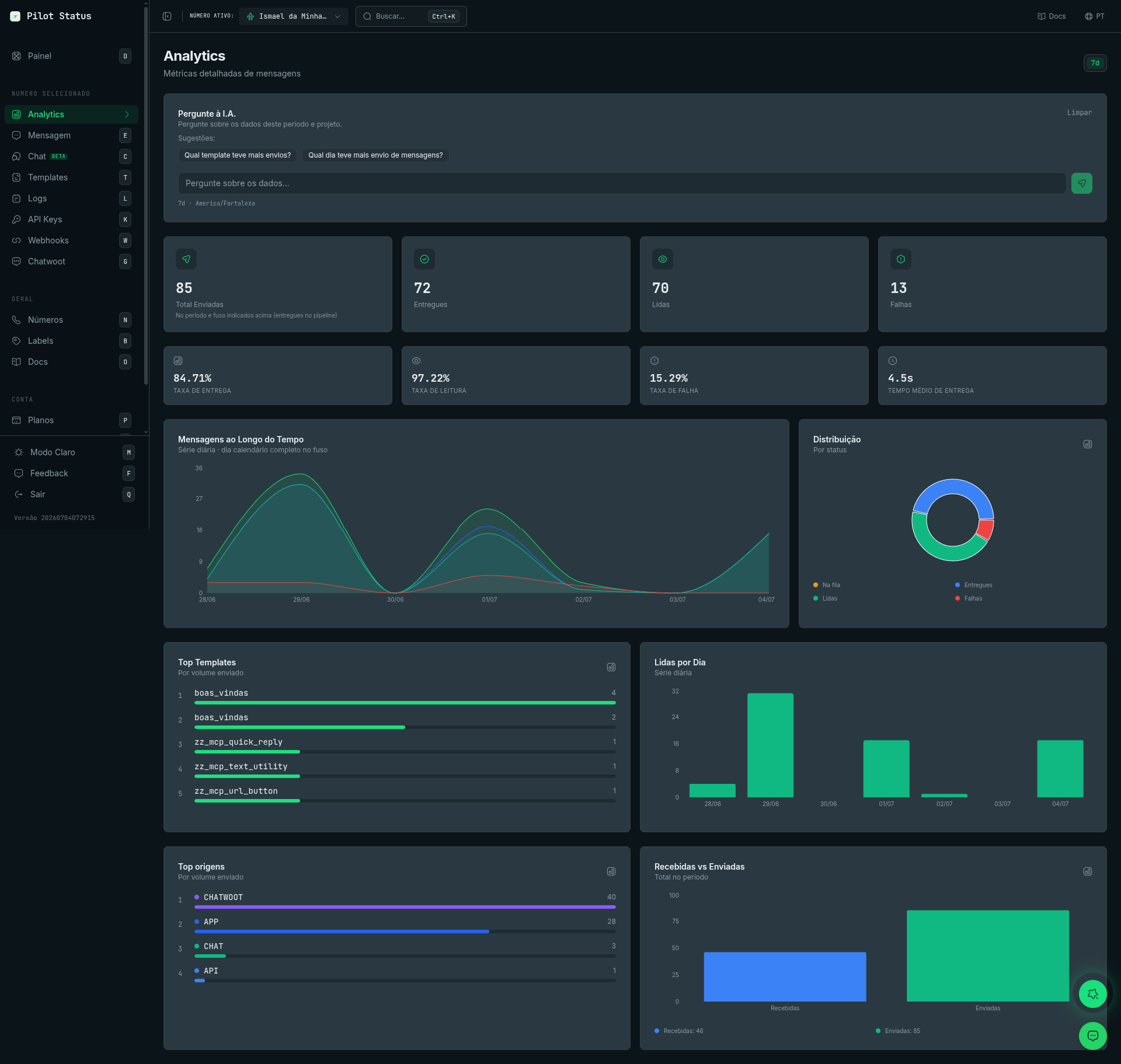The height and width of the screenshot is (1064, 1121).
Task: Click the eye icon in the Lidas card
Action: (663, 259)
